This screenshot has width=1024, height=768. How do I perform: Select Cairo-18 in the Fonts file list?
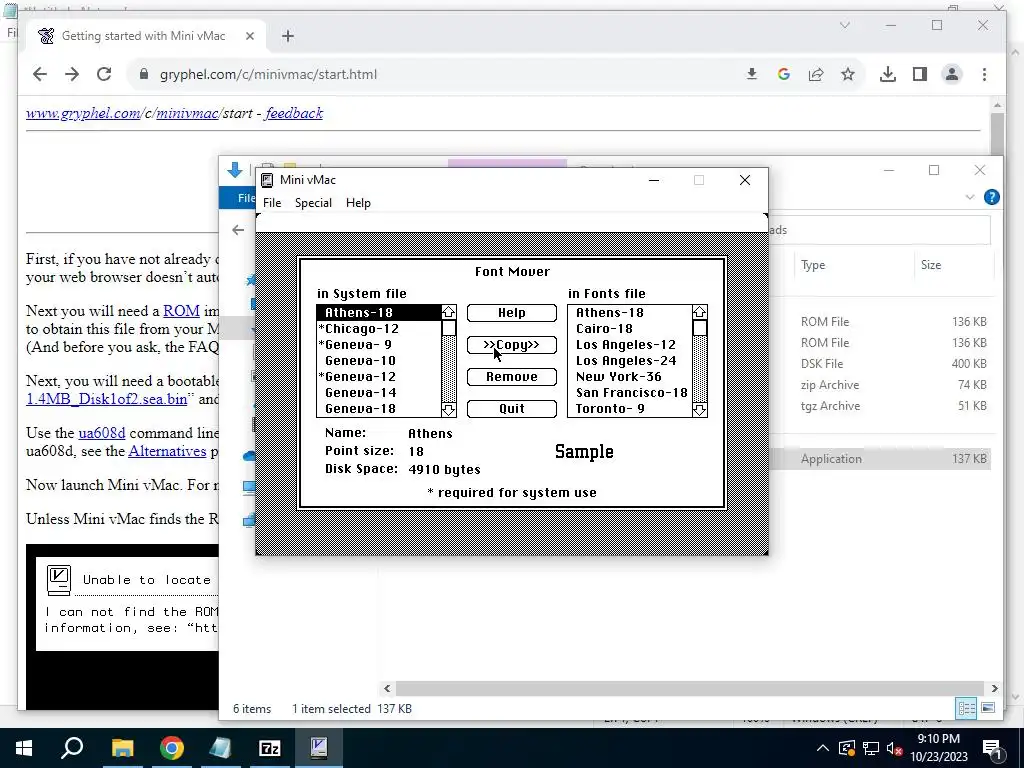click(630, 328)
